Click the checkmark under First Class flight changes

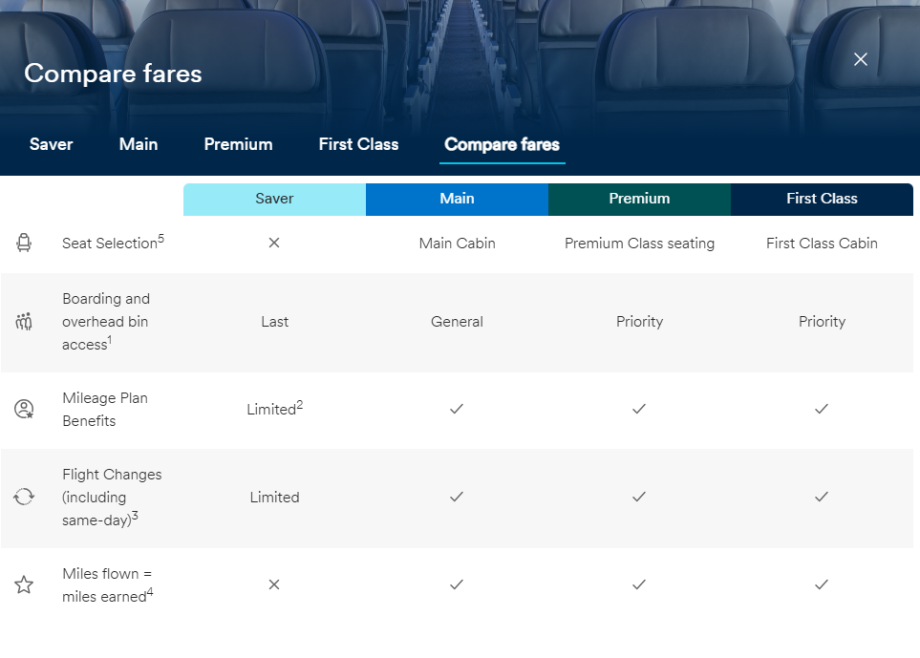tap(821, 496)
